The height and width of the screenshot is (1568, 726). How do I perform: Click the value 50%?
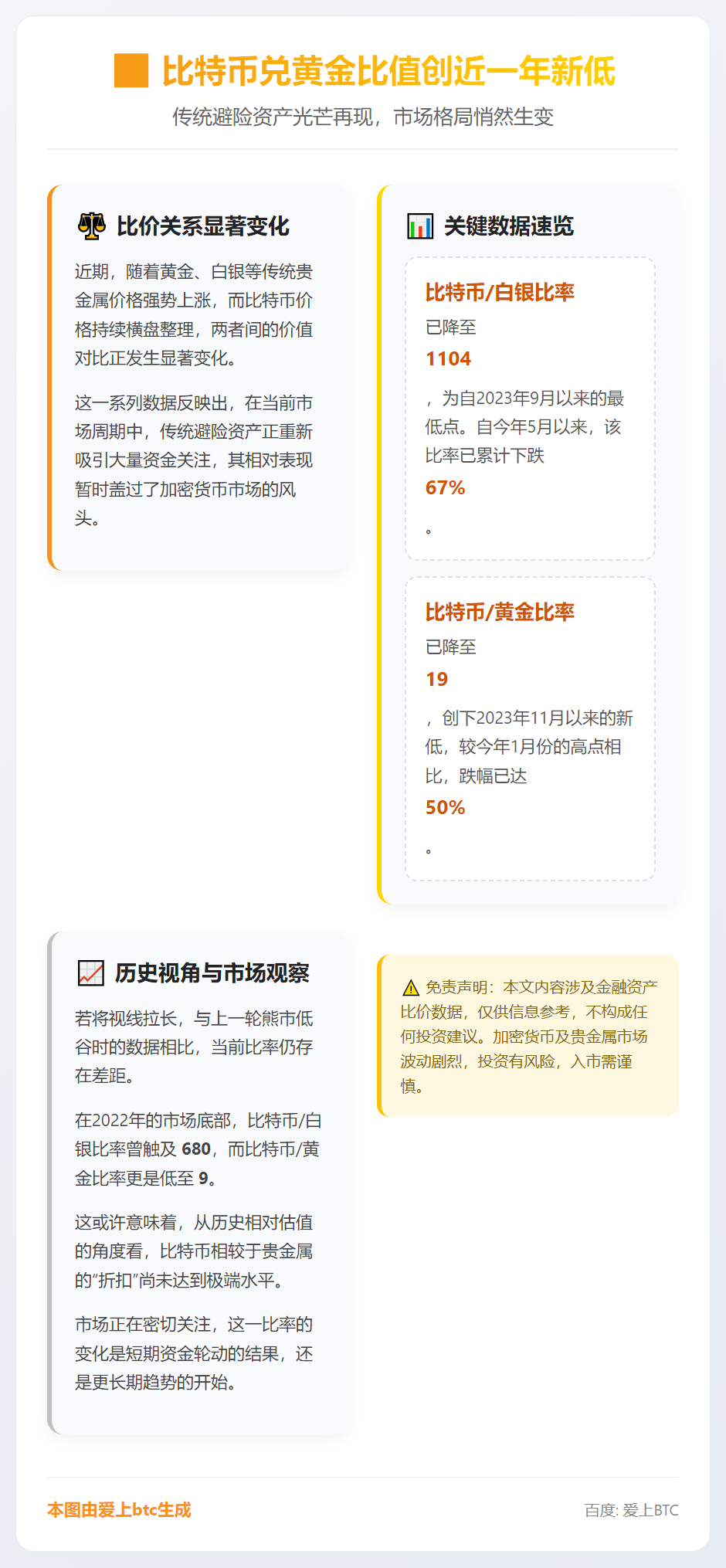point(445,808)
